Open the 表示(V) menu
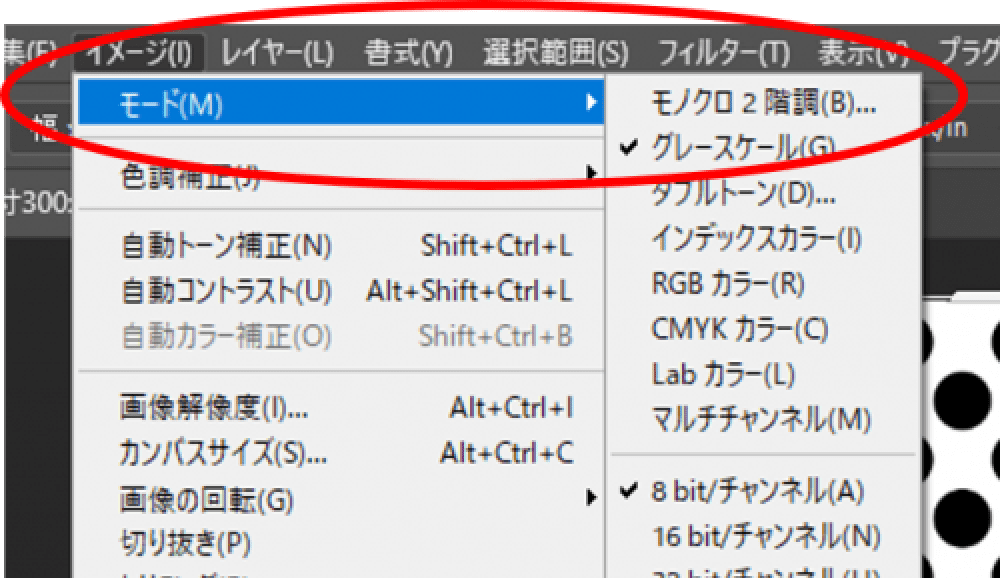The image size is (1000, 578). tap(863, 53)
